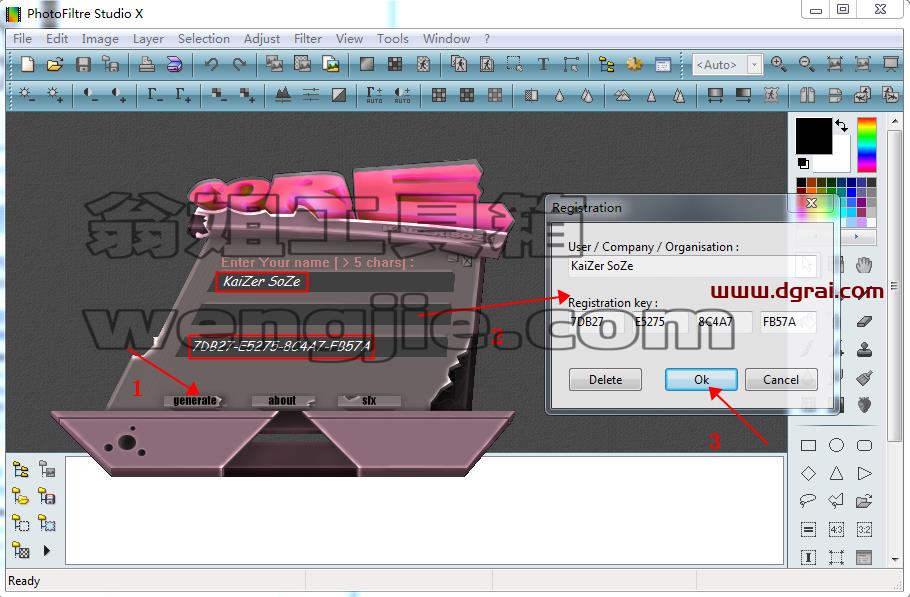Open the File menu
910x597 pixels.
click(x=22, y=39)
